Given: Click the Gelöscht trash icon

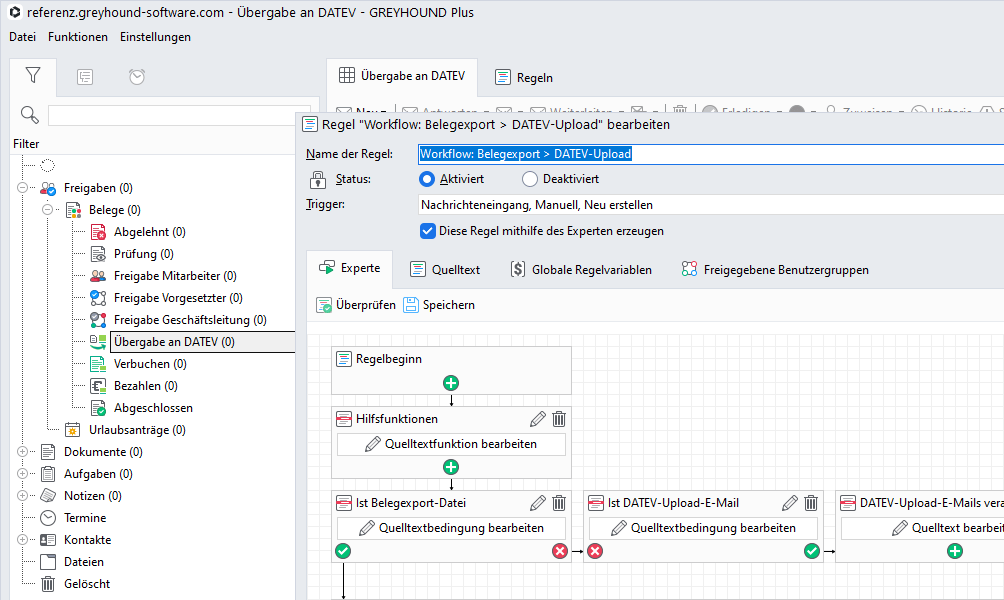Looking at the screenshot, I should (x=48, y=583).
